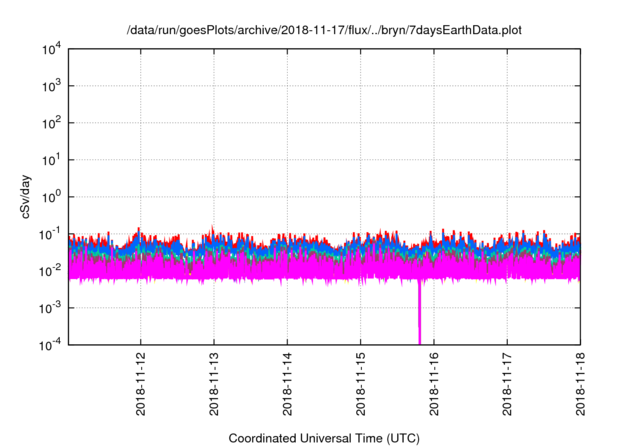Select the 2018-11-17 date tick label
Screen dimensions: 640x448
tap(507, 385)
